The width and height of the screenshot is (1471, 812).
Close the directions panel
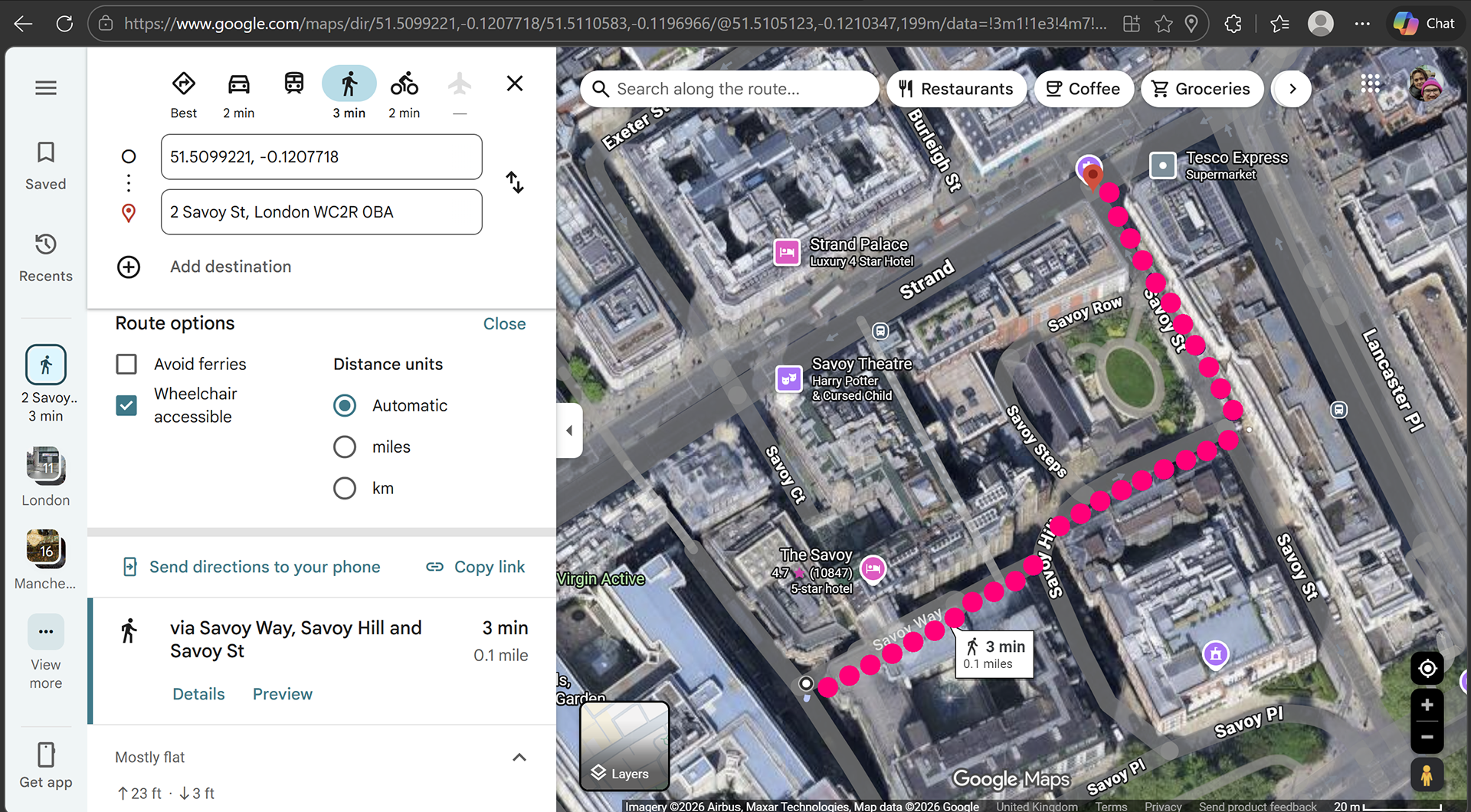[x=515, y=83]
